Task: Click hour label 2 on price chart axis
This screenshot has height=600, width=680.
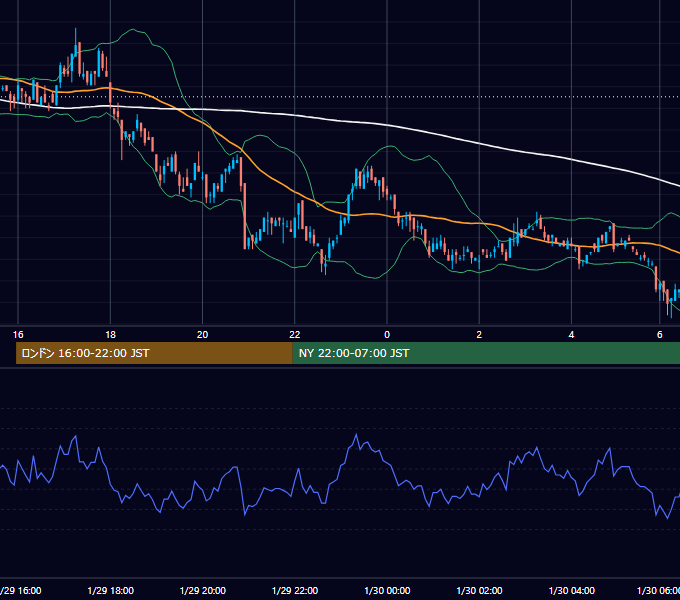Action: (479, 335)
